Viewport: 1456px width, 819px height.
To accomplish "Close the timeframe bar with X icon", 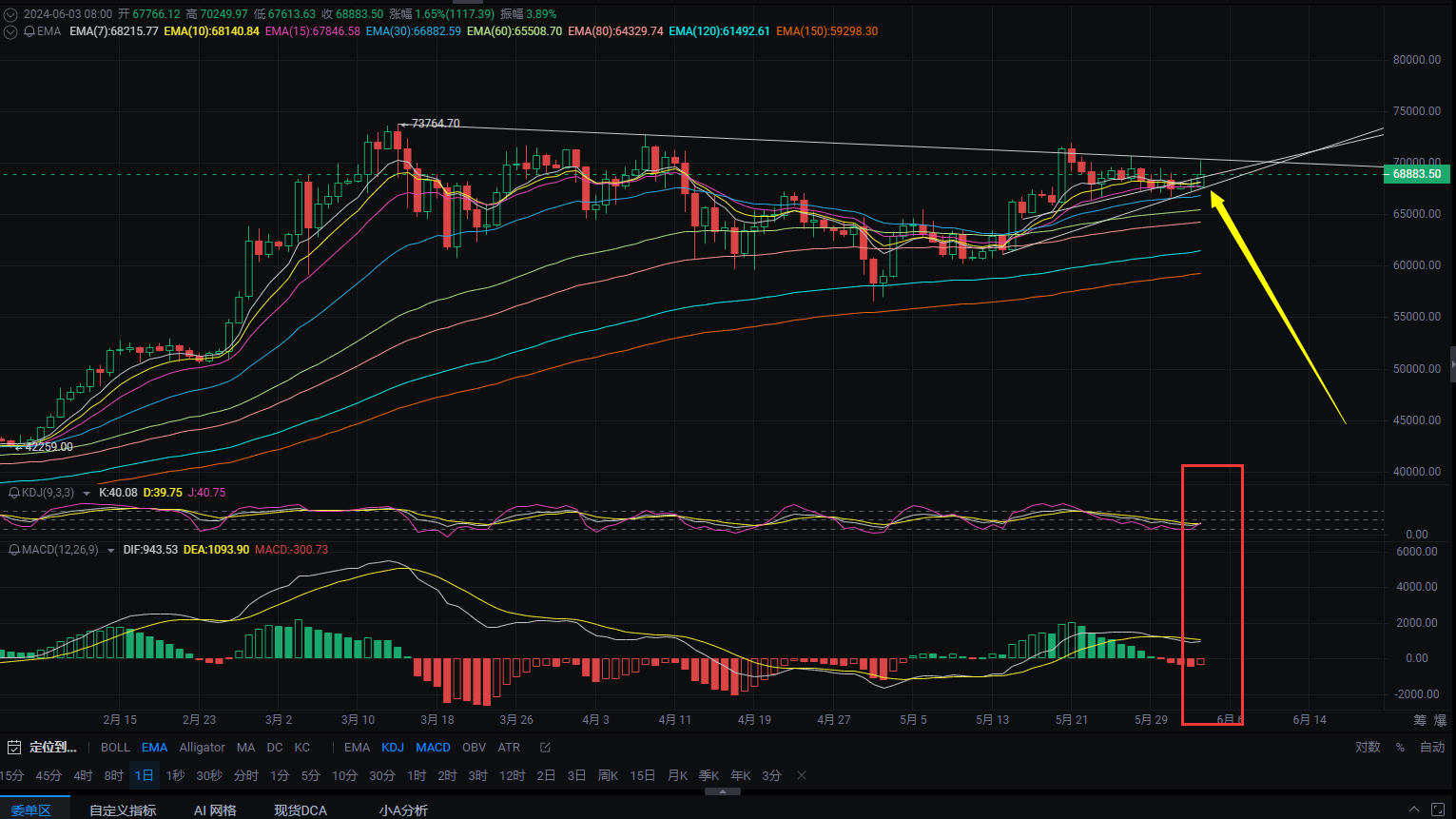I will (802, 776).
